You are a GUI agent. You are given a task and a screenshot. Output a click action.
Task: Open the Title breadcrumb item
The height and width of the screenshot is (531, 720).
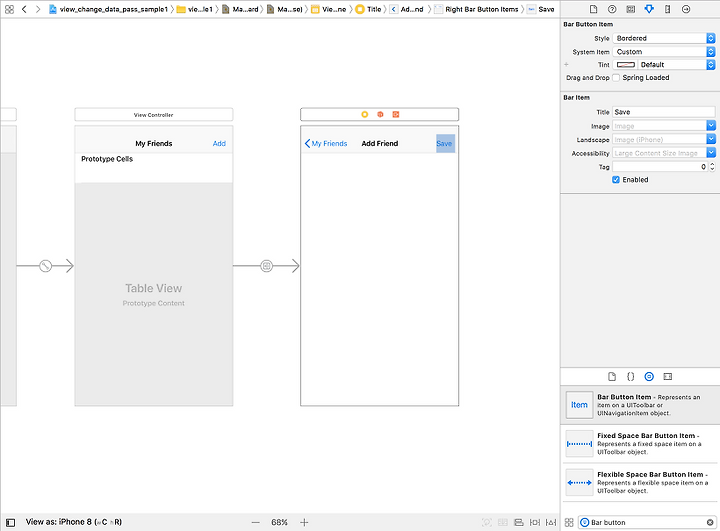tap(369, 9)
